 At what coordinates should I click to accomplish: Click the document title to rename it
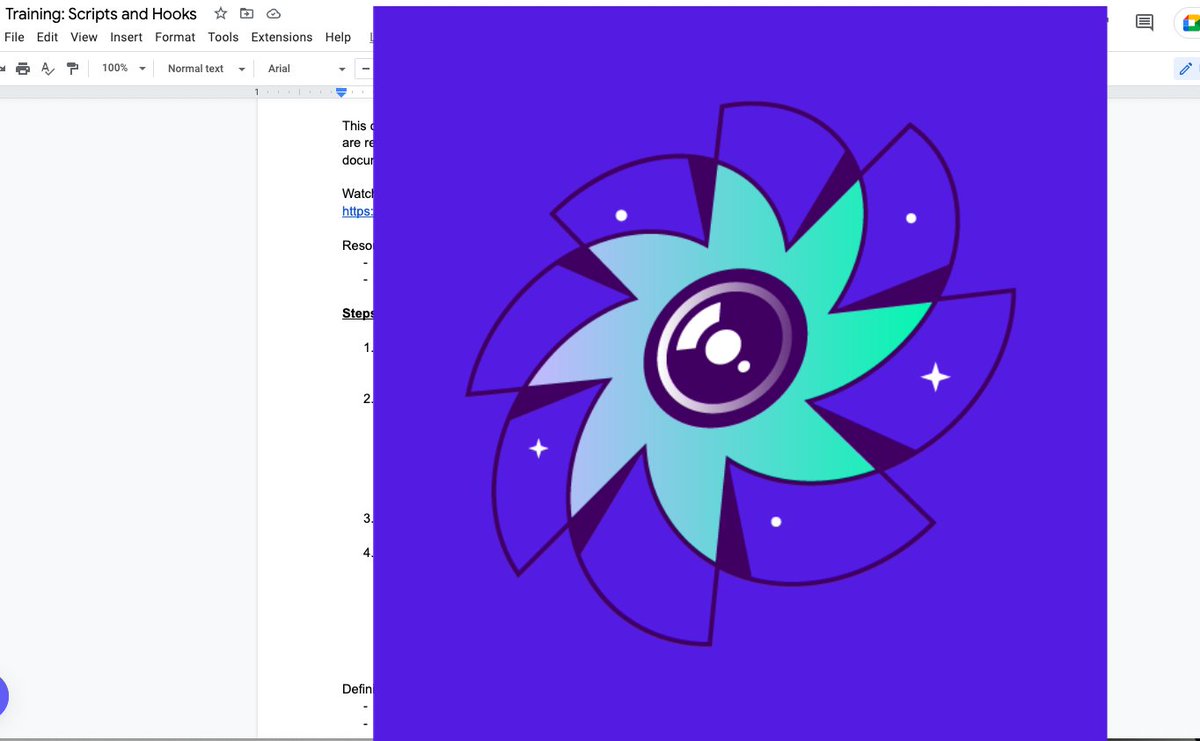click(100, 14)
